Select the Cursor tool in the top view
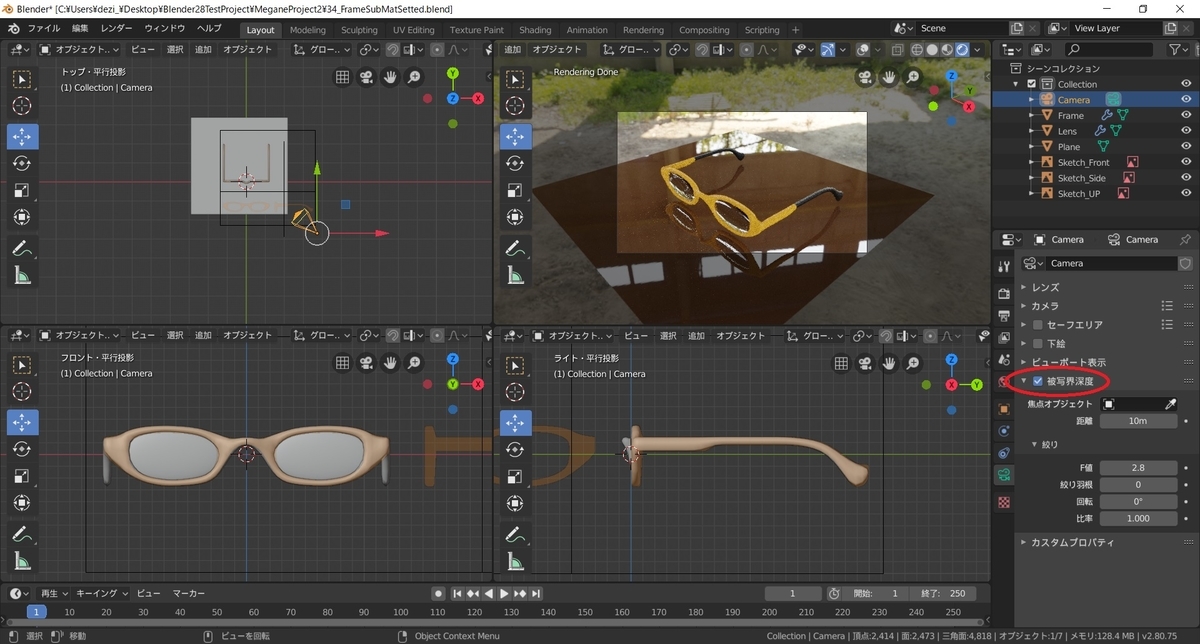1200x644 pixels. [x=22, y=105]
